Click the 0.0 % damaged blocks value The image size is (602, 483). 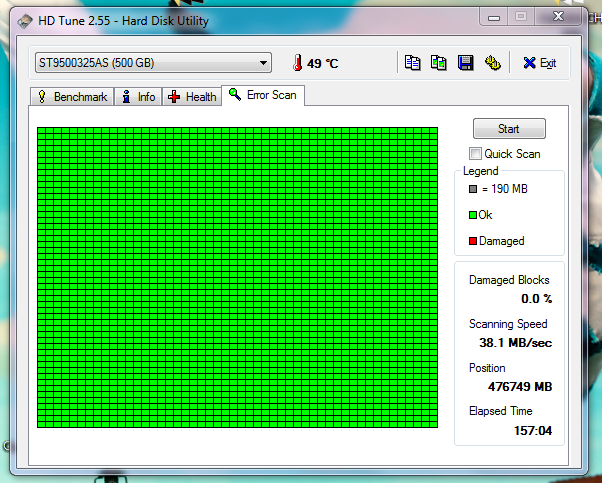pos(536,299)
